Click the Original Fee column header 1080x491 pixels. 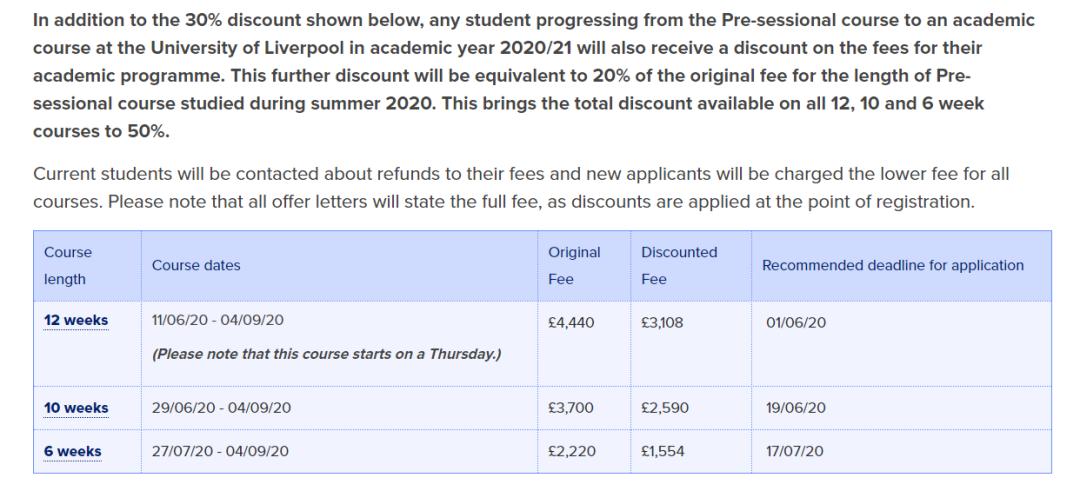coord(574,266)
